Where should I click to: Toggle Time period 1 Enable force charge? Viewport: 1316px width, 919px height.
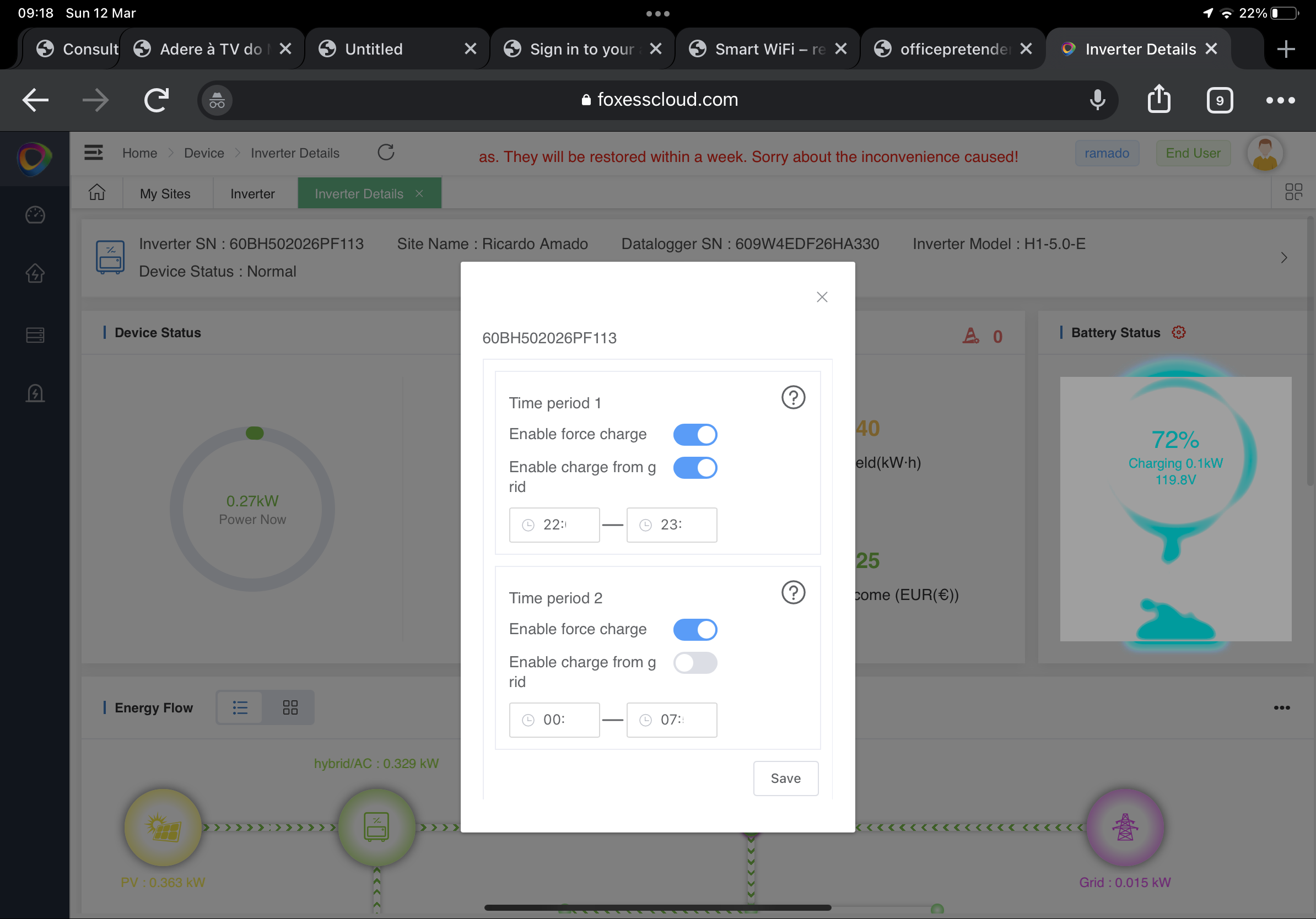(x=695, y=434)
